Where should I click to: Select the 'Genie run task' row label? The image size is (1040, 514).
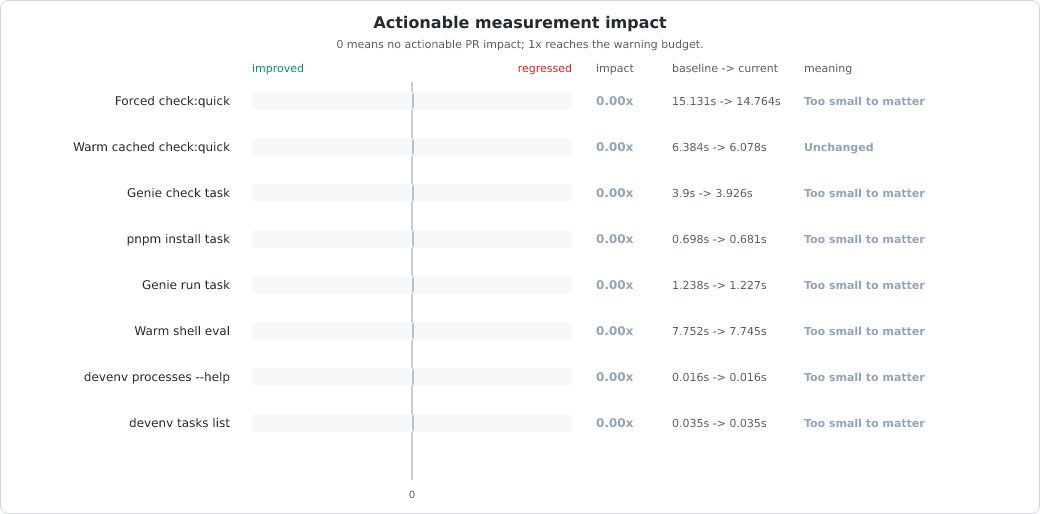click(x=186, y=285)
